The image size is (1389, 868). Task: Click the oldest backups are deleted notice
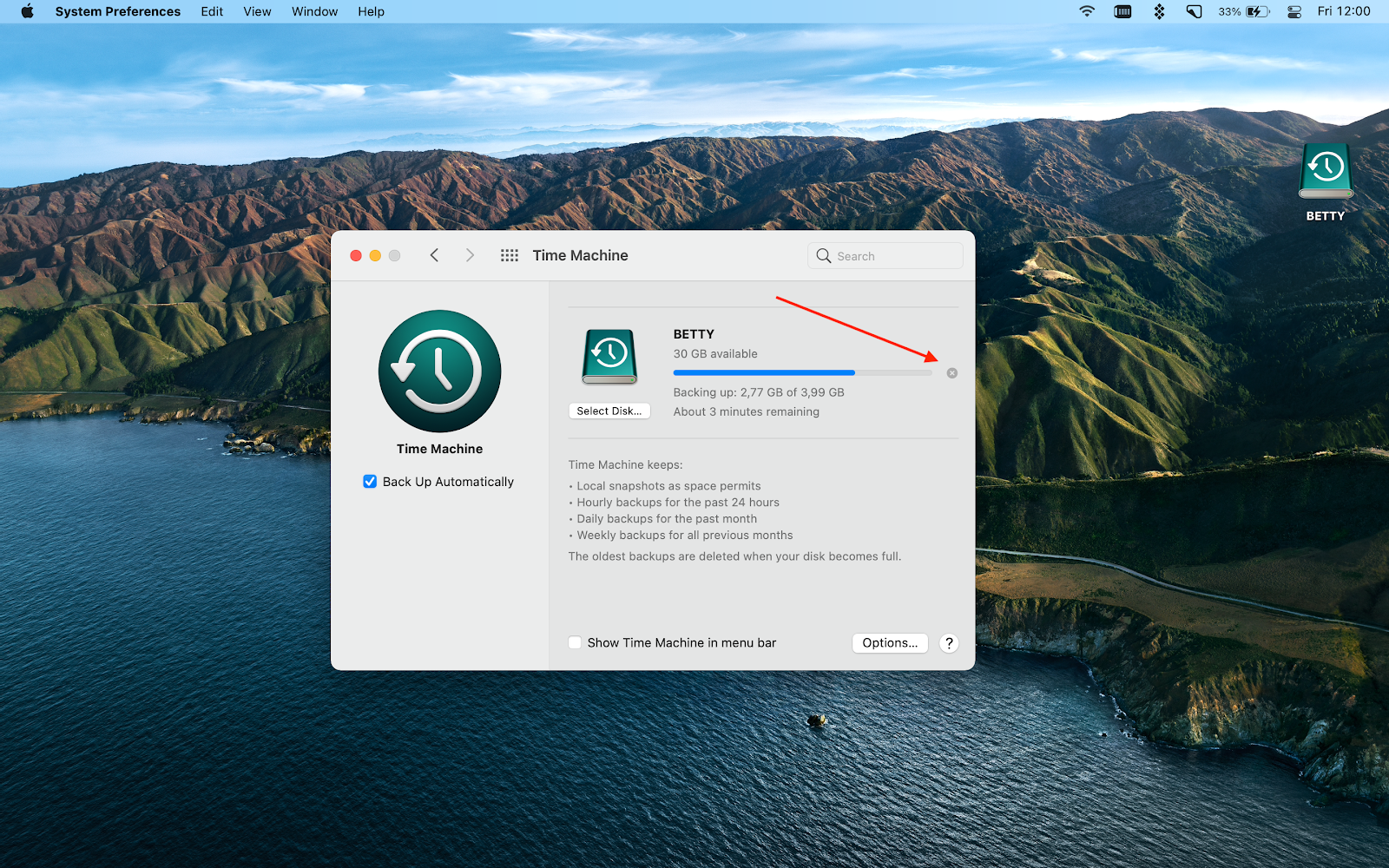[734, 556]
